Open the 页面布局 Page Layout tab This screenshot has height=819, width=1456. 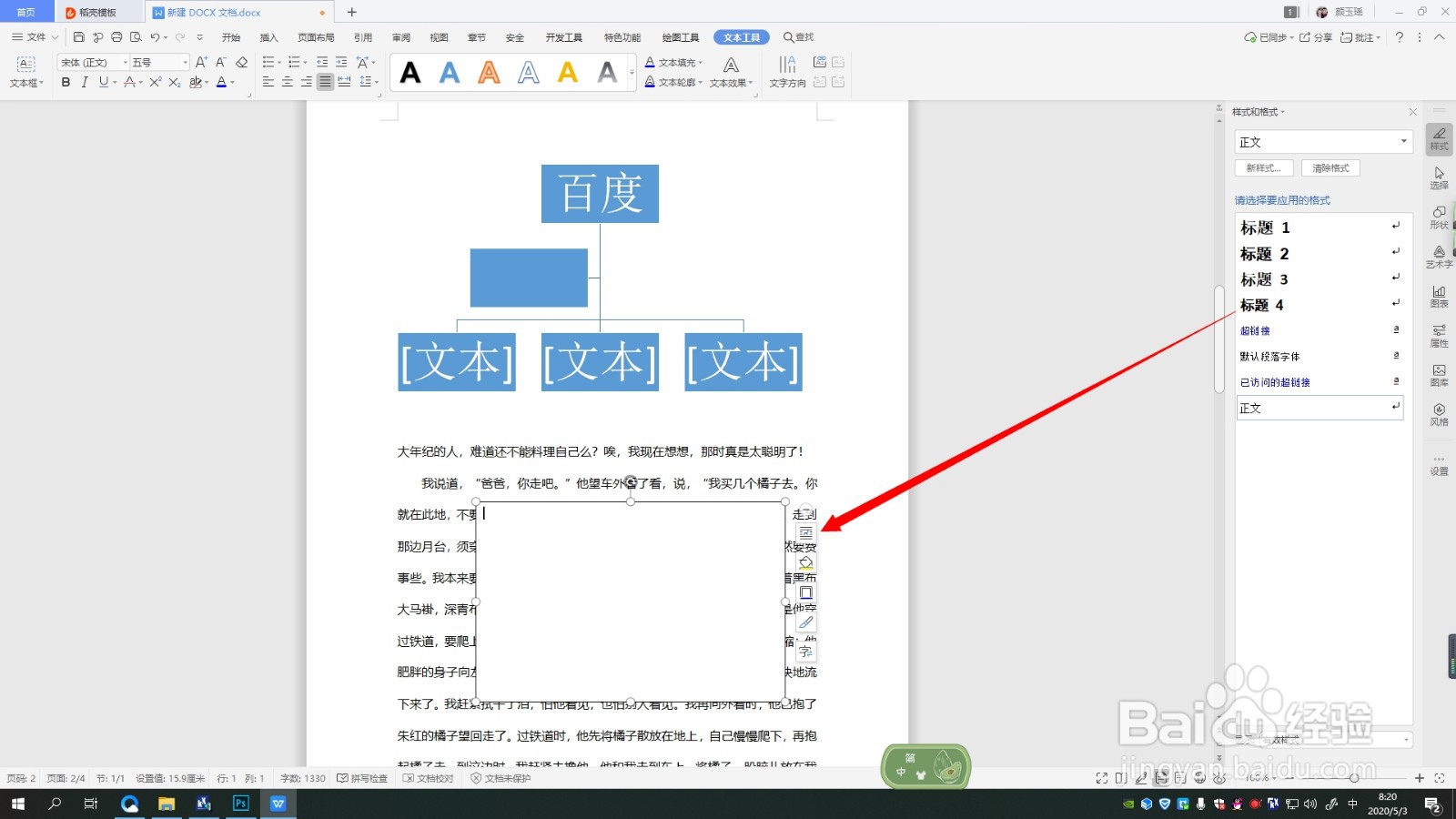tap(316, 37)
